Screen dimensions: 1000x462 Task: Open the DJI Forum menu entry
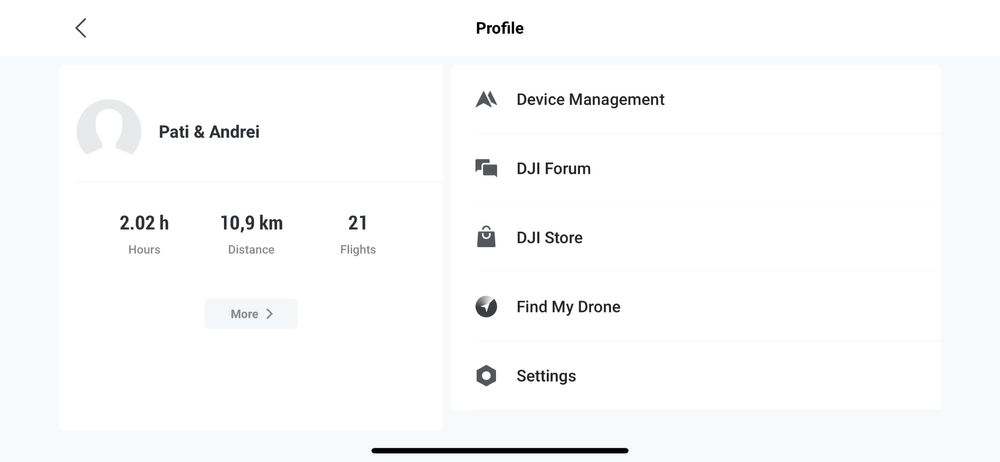[553, 168]
